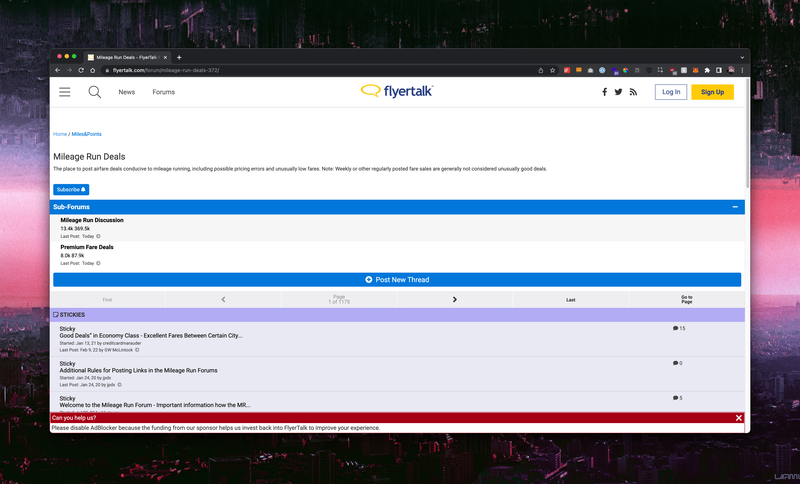Open FlyerTalk's Twitter bird icon
This screenshot has height=484, width=800.
618,92
